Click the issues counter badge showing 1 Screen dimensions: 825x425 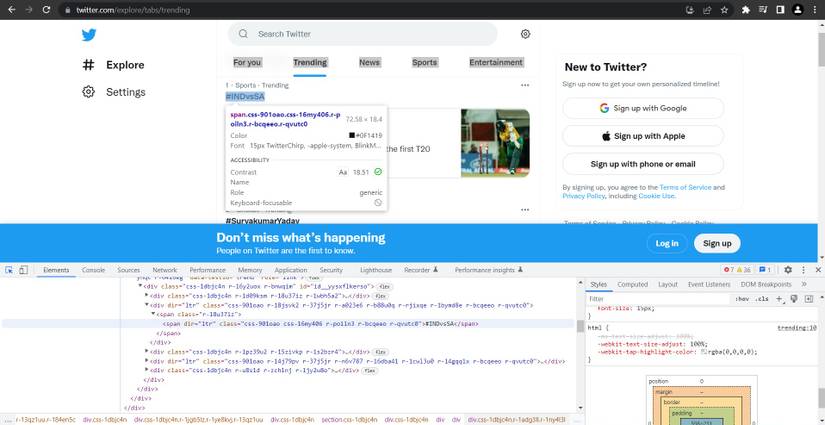764,270
